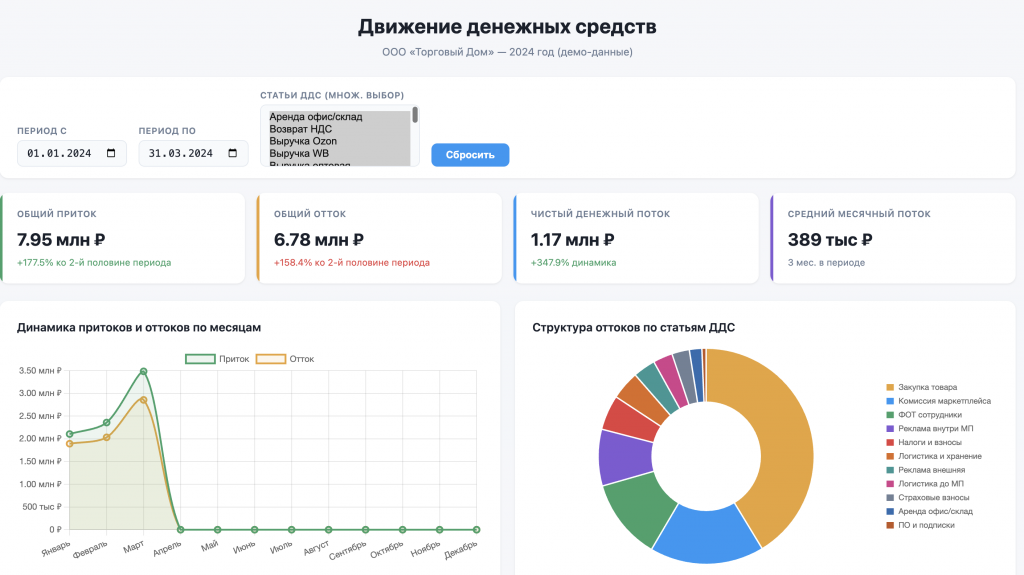Click the March outflow data point
This screenshot has width=1024, height=575.
tap(144, 400)
